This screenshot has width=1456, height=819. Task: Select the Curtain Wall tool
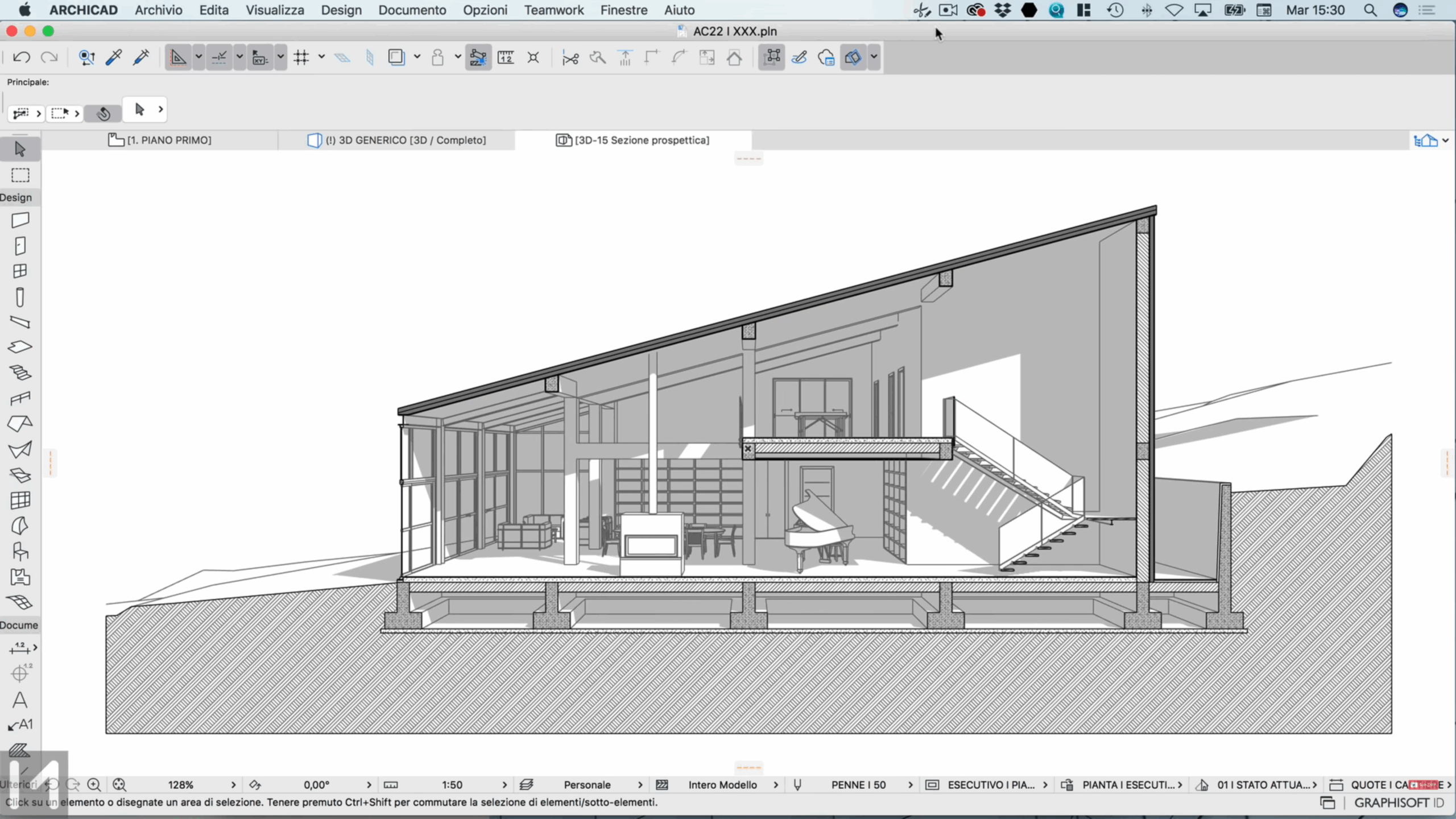click(x=20, y=500)
